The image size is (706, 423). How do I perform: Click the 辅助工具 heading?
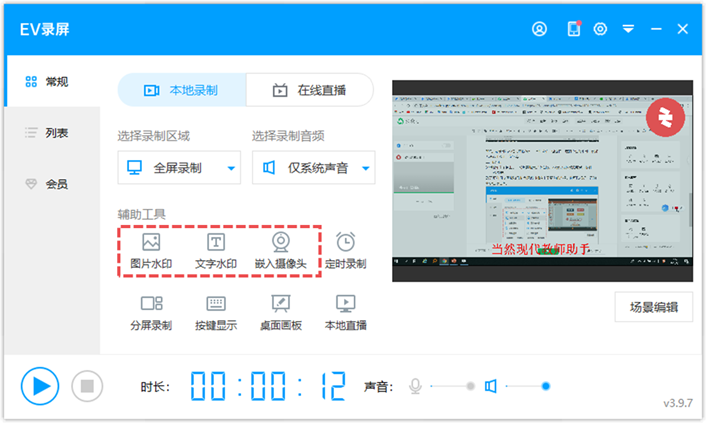(141, 214)
